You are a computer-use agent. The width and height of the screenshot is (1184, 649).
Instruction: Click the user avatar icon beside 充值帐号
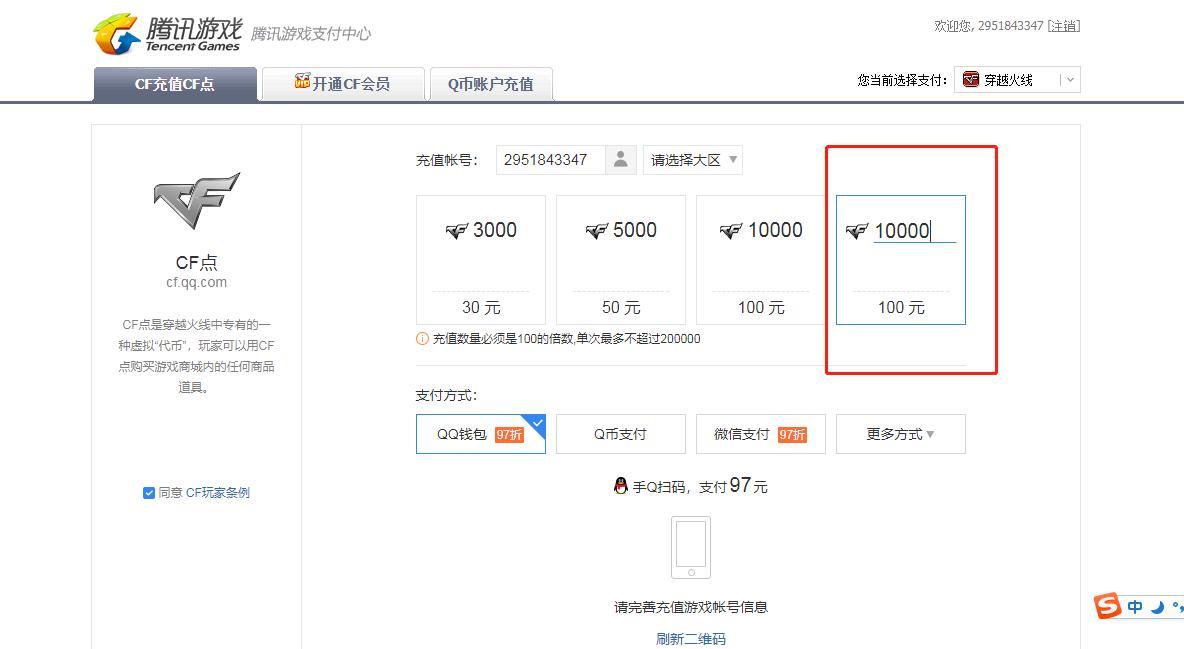[x=620, y=159]
